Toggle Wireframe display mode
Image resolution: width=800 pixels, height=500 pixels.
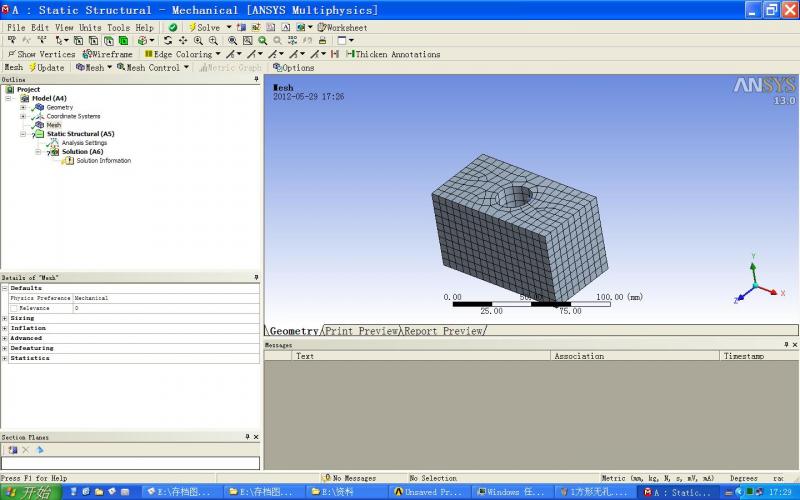point(108,54)
